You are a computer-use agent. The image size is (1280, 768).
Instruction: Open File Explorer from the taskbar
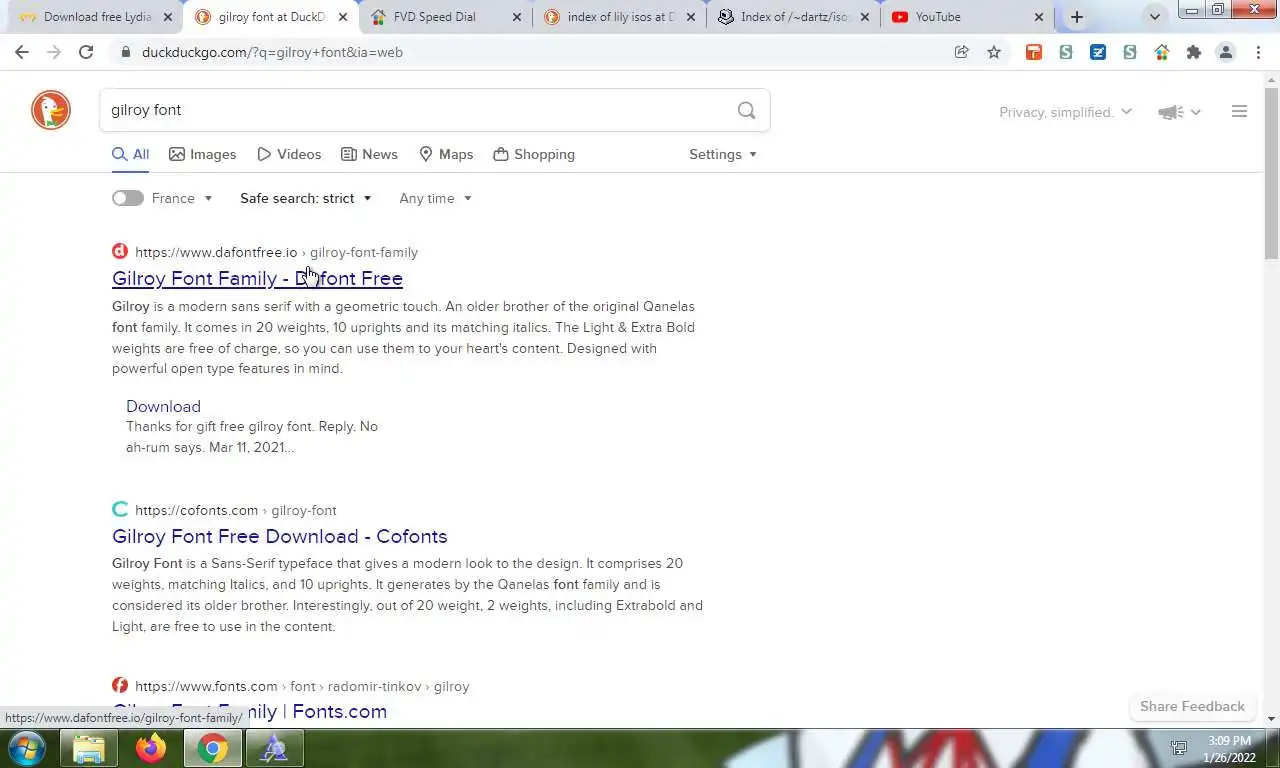pyautogui.click(x=89, y=748)
